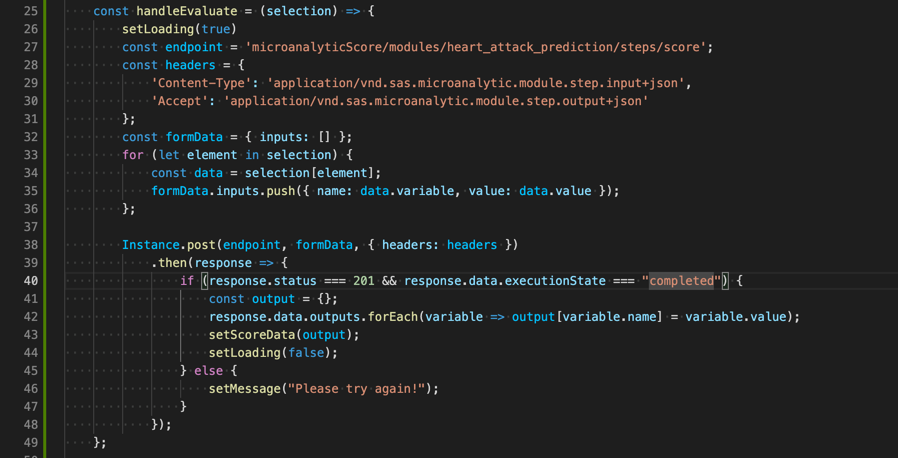Click the empty line number 37
Viewport: 898px width, 458px height.
pyautogui.click(x=30, y=227)
